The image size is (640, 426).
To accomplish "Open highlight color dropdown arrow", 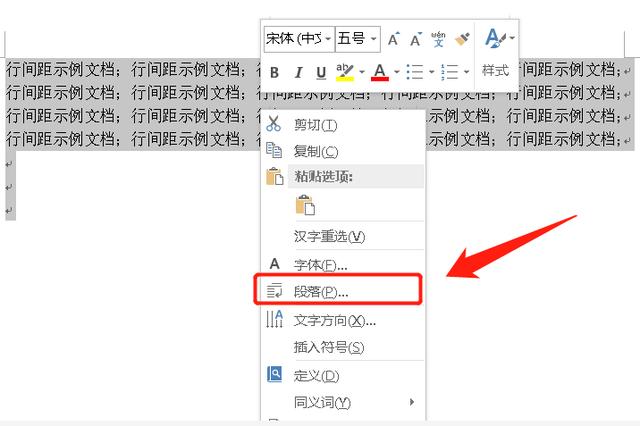I will pos(362,72).
